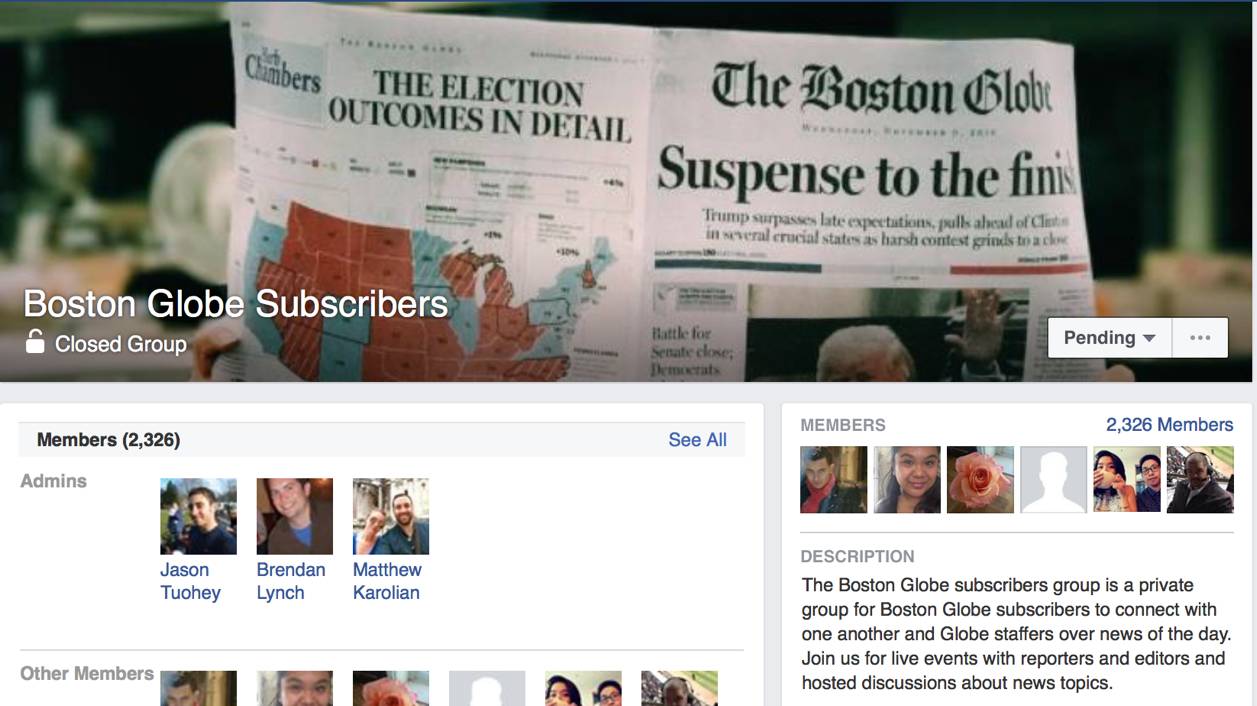The height and width of the screenshot is (706, 1257).
Task: Select blank silhouette avatar under Other Members
Action: [486, 688]
